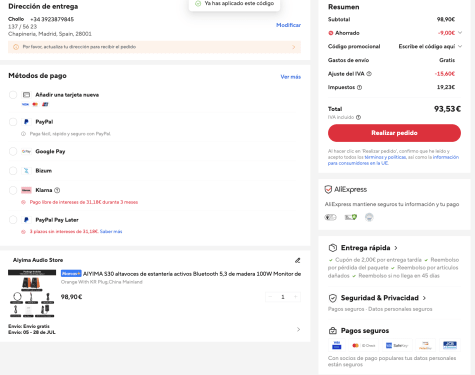The width and height of the screenshot is (475, 375).
Task: Click the Visa secure payment logo
Action: [337, 345]
